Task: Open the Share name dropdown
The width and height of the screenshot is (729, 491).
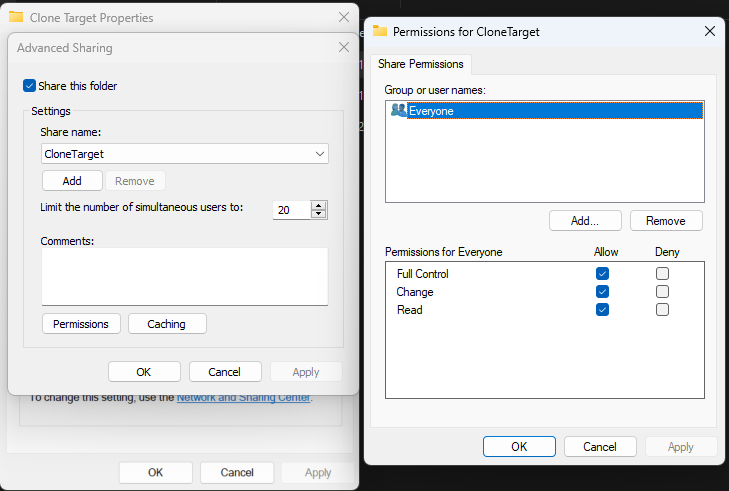Action: pyautogui.click(x=319, y=154)
